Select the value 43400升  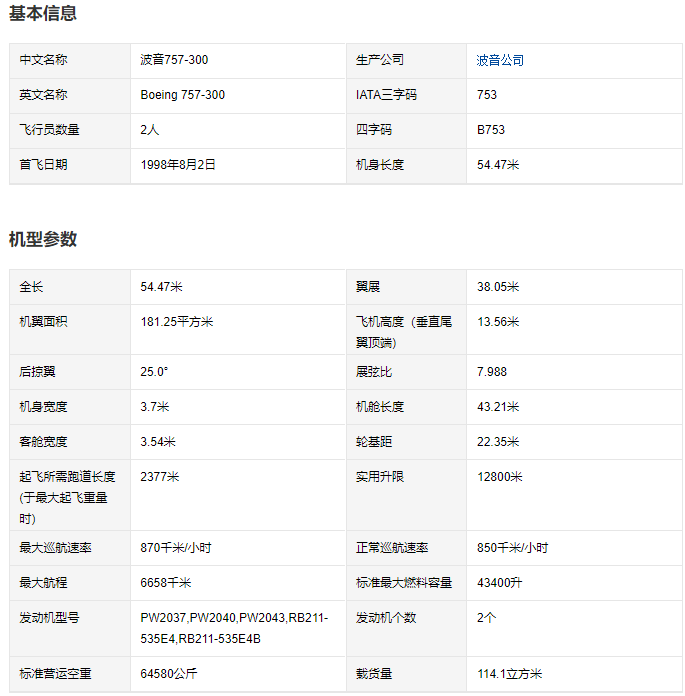pos(499,583)
